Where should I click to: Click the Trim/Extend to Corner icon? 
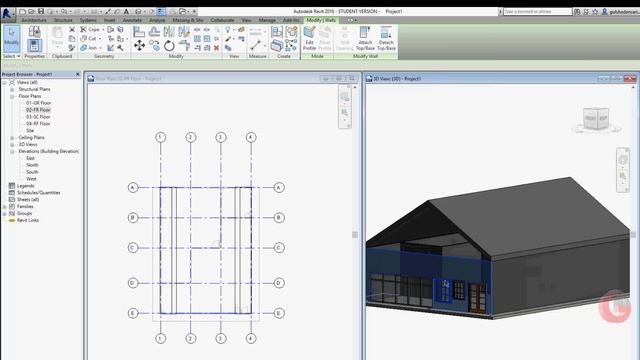184,46
